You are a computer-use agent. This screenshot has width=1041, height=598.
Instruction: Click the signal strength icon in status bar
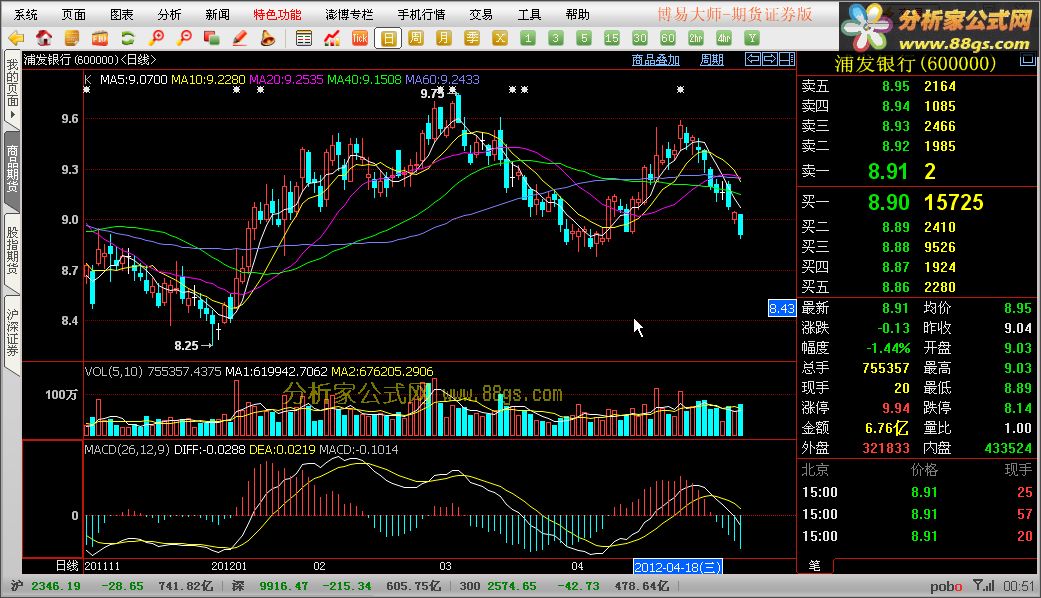coord(984,585)
